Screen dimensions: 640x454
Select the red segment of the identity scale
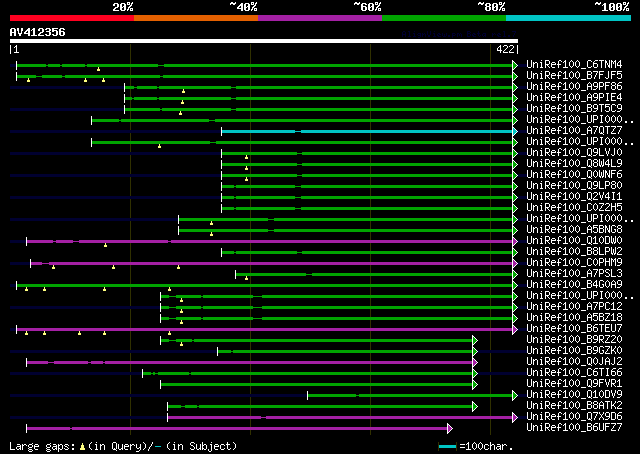pos(72,18)
